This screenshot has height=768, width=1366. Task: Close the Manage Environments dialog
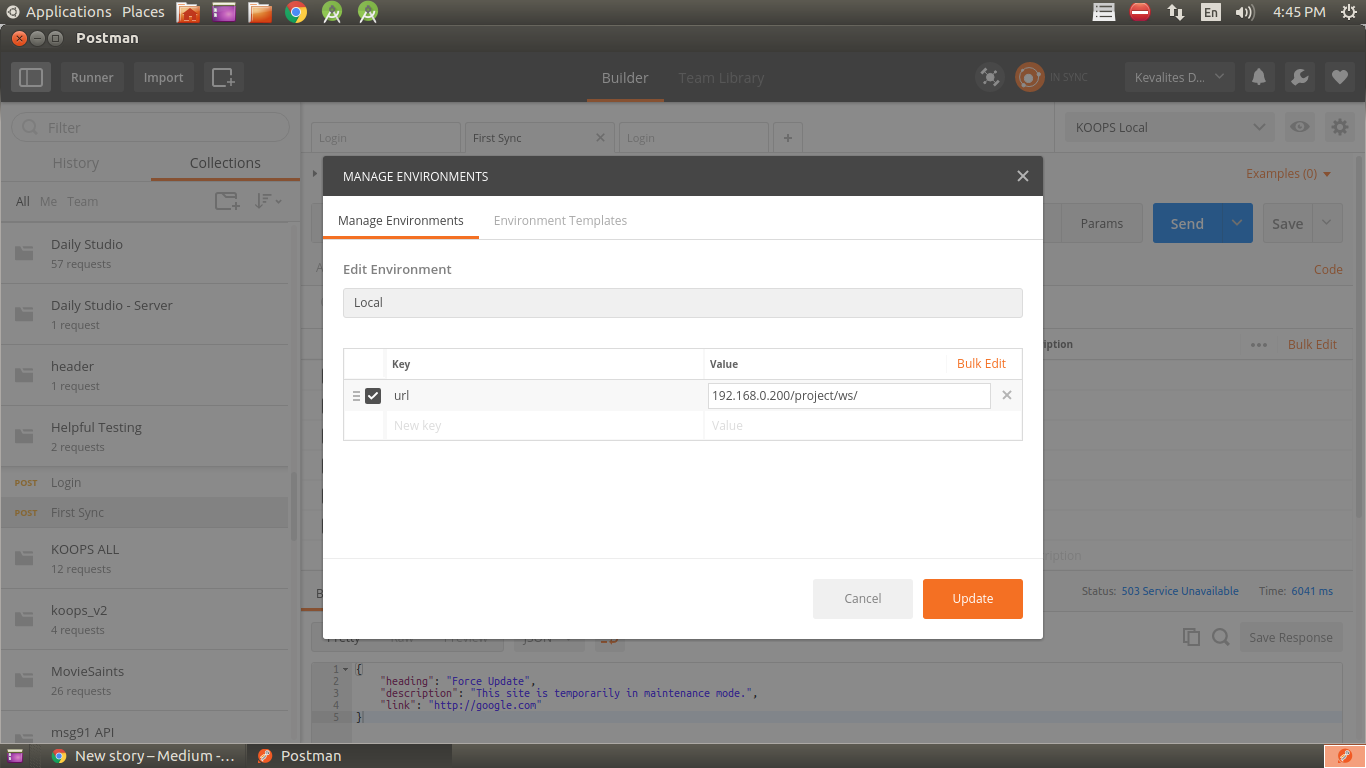coord(1022,176)
